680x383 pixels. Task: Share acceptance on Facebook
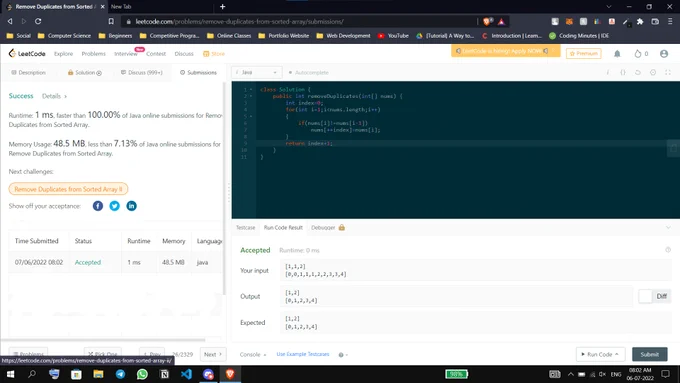tap(98, 206)
